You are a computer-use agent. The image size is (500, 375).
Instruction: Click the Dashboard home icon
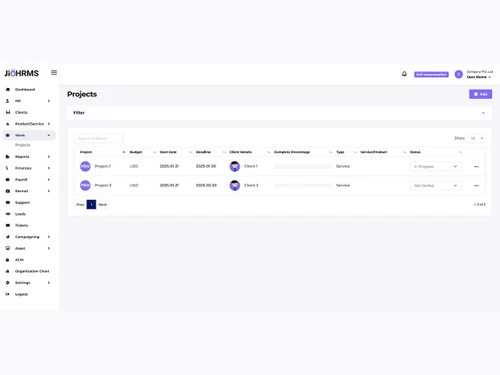pos(8,89)
